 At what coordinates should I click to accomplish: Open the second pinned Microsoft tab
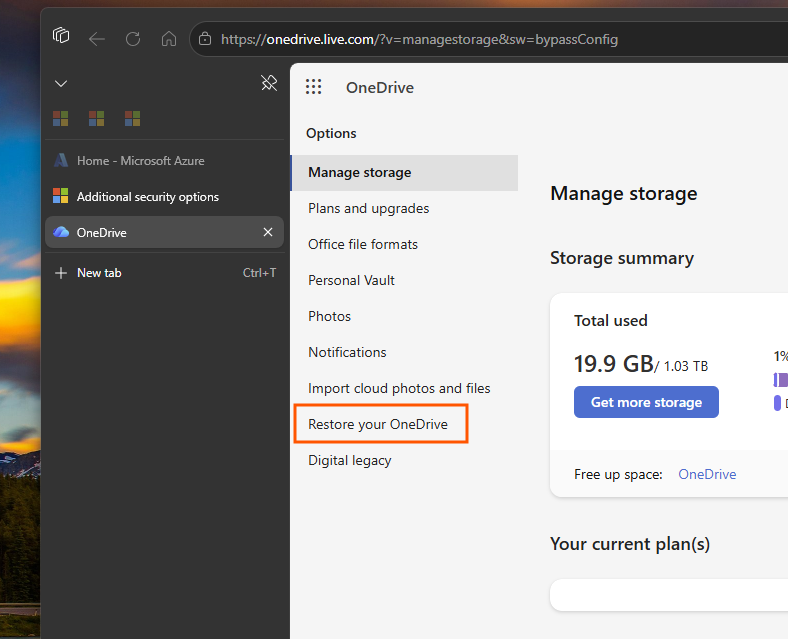tap(96, 119)
